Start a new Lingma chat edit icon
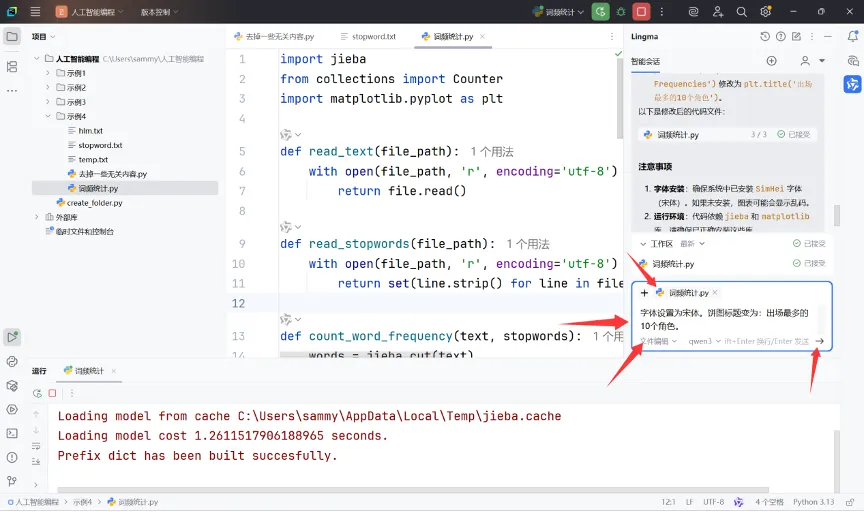The image size is (864, 512). [x=796, y=36]
